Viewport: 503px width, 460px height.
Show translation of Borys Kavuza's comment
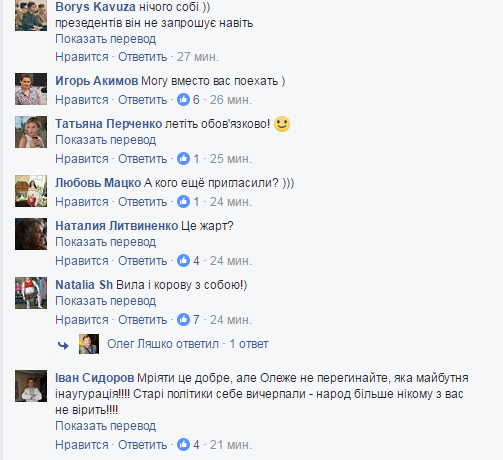pos(106,39)
